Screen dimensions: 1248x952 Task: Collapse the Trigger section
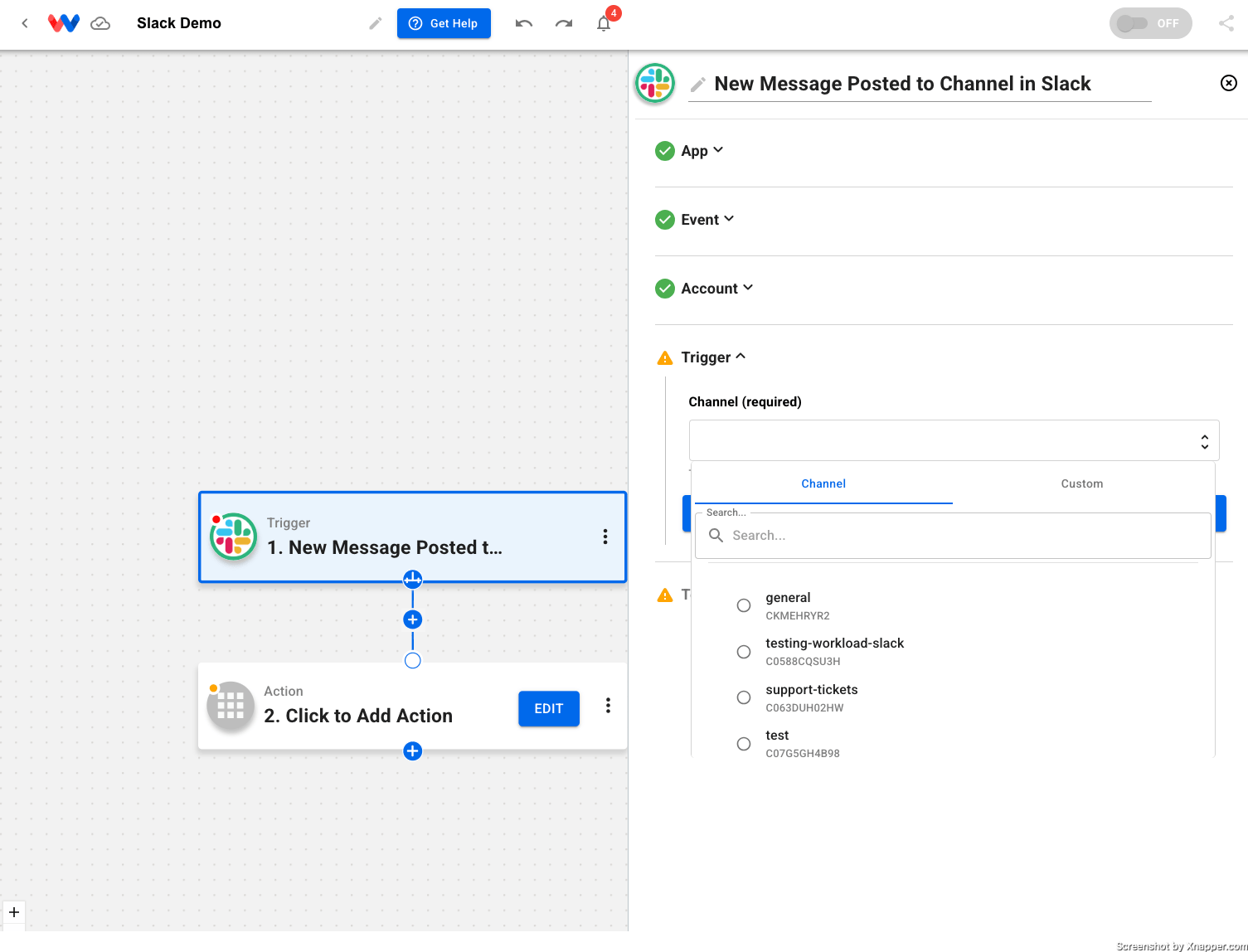[x=713, y=357]
